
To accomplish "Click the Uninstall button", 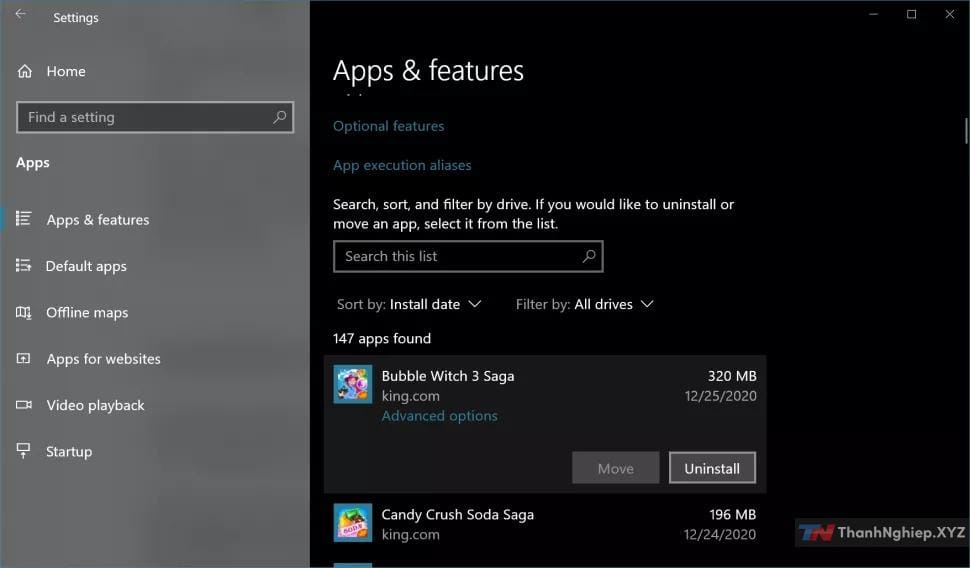I will 712,468.
